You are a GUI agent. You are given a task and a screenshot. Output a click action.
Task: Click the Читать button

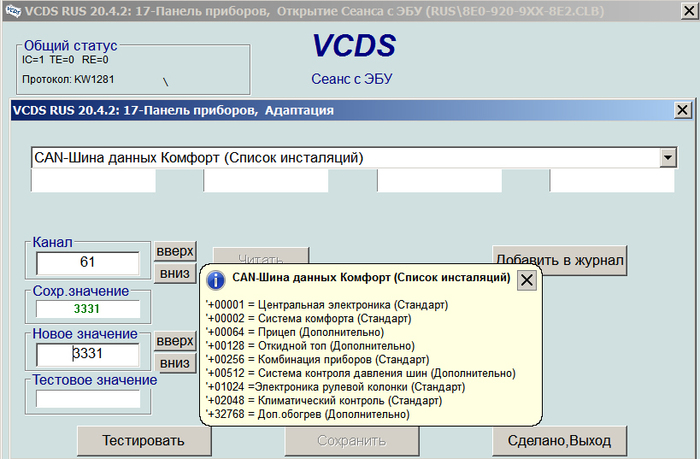tap(261, 255)
